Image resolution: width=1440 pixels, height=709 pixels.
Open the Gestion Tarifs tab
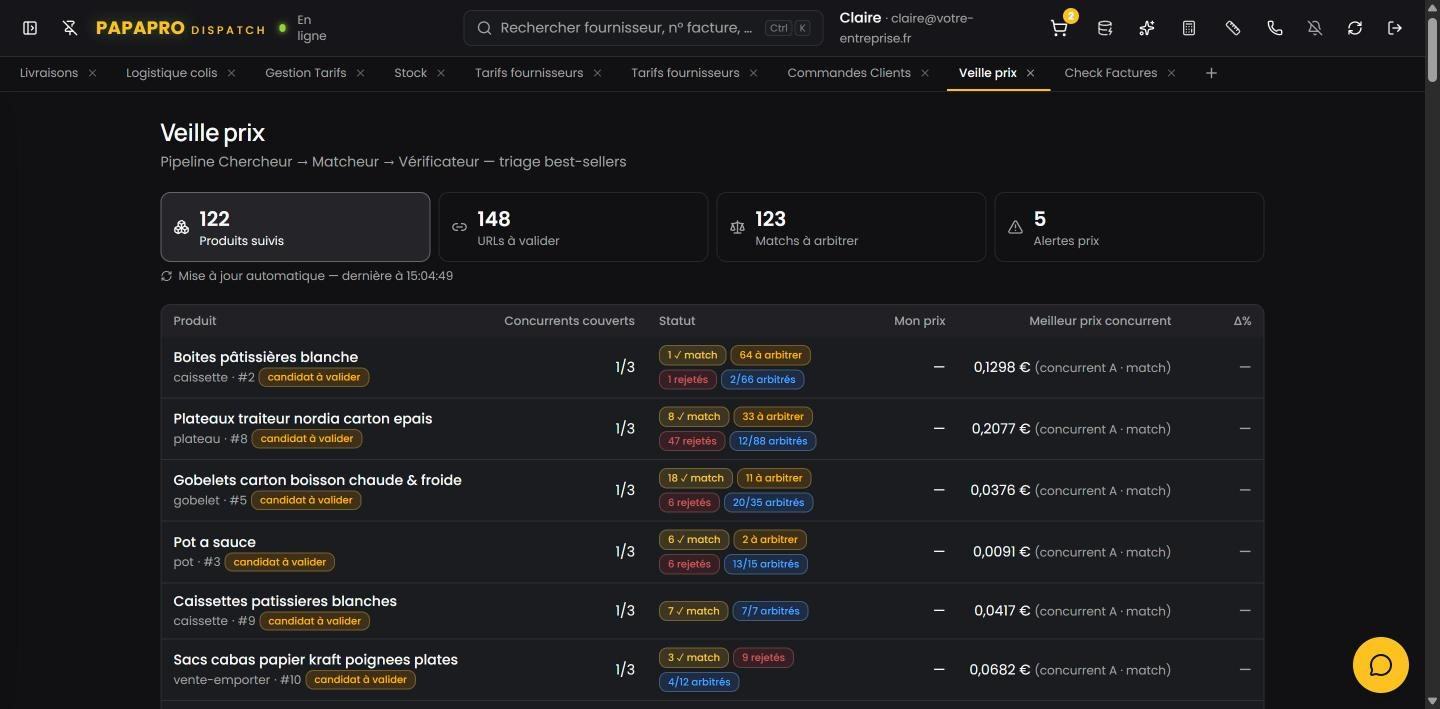(x=305, y=73)
